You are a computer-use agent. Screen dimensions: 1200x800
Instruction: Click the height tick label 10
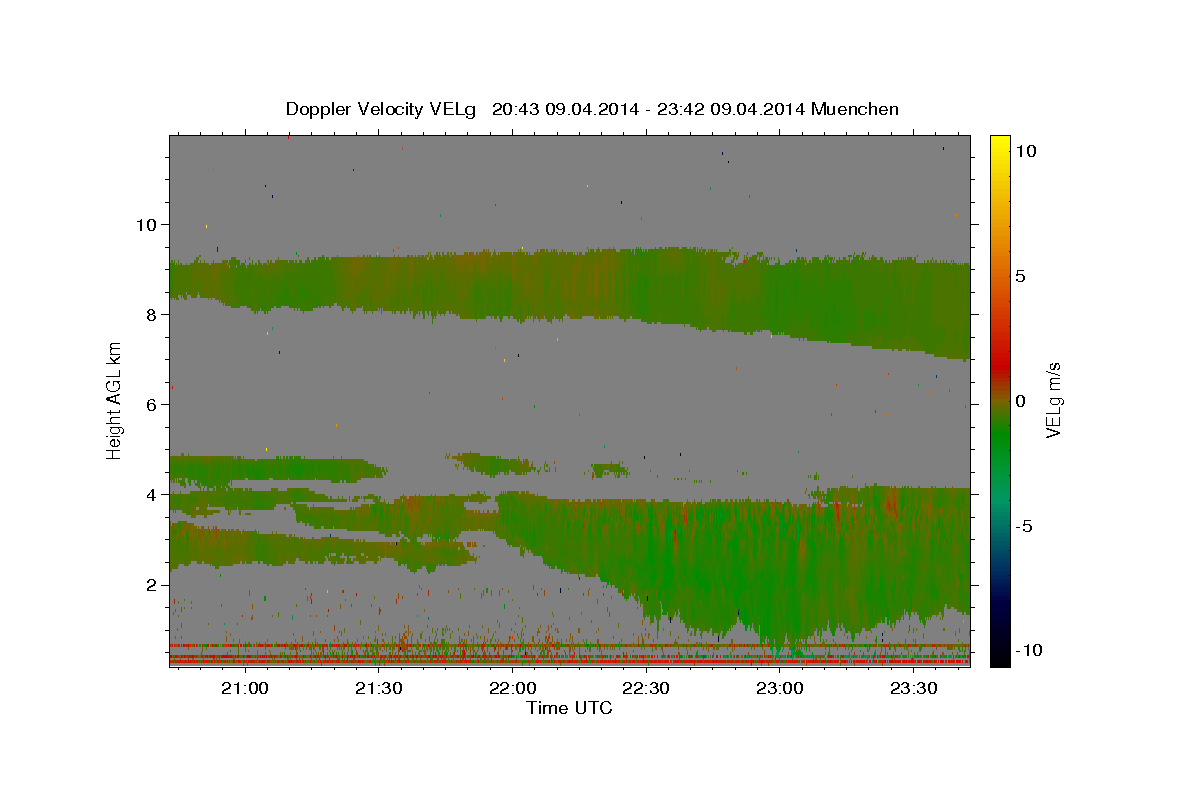coord(146,224)
